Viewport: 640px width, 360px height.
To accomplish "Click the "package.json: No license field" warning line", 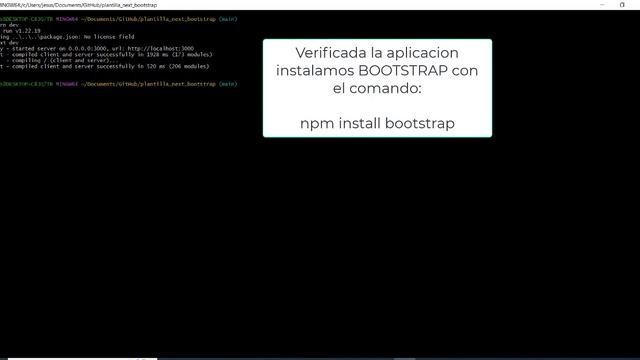I will [67, 37].
